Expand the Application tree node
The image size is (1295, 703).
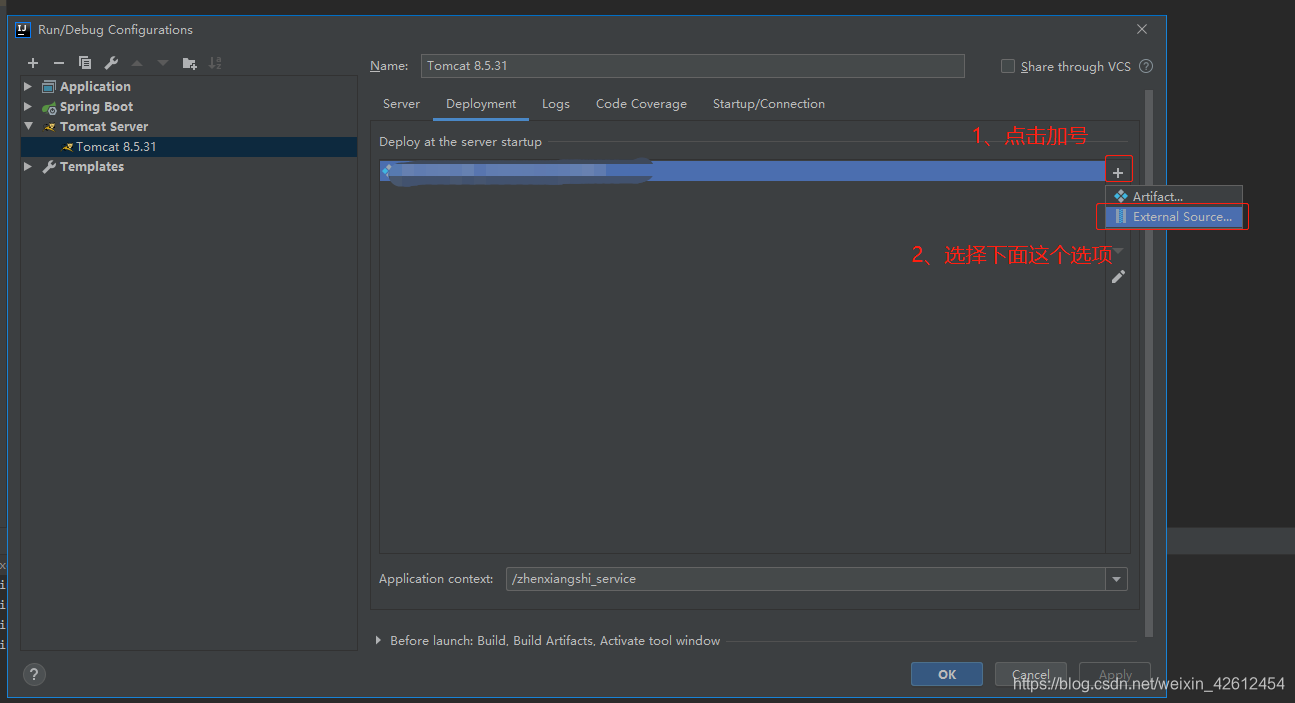click(x=28, y=87)
